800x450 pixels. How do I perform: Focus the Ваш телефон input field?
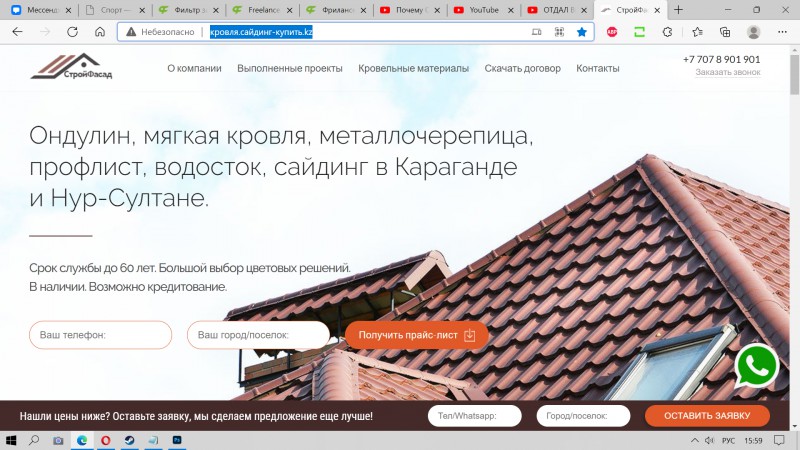[101, 335]
